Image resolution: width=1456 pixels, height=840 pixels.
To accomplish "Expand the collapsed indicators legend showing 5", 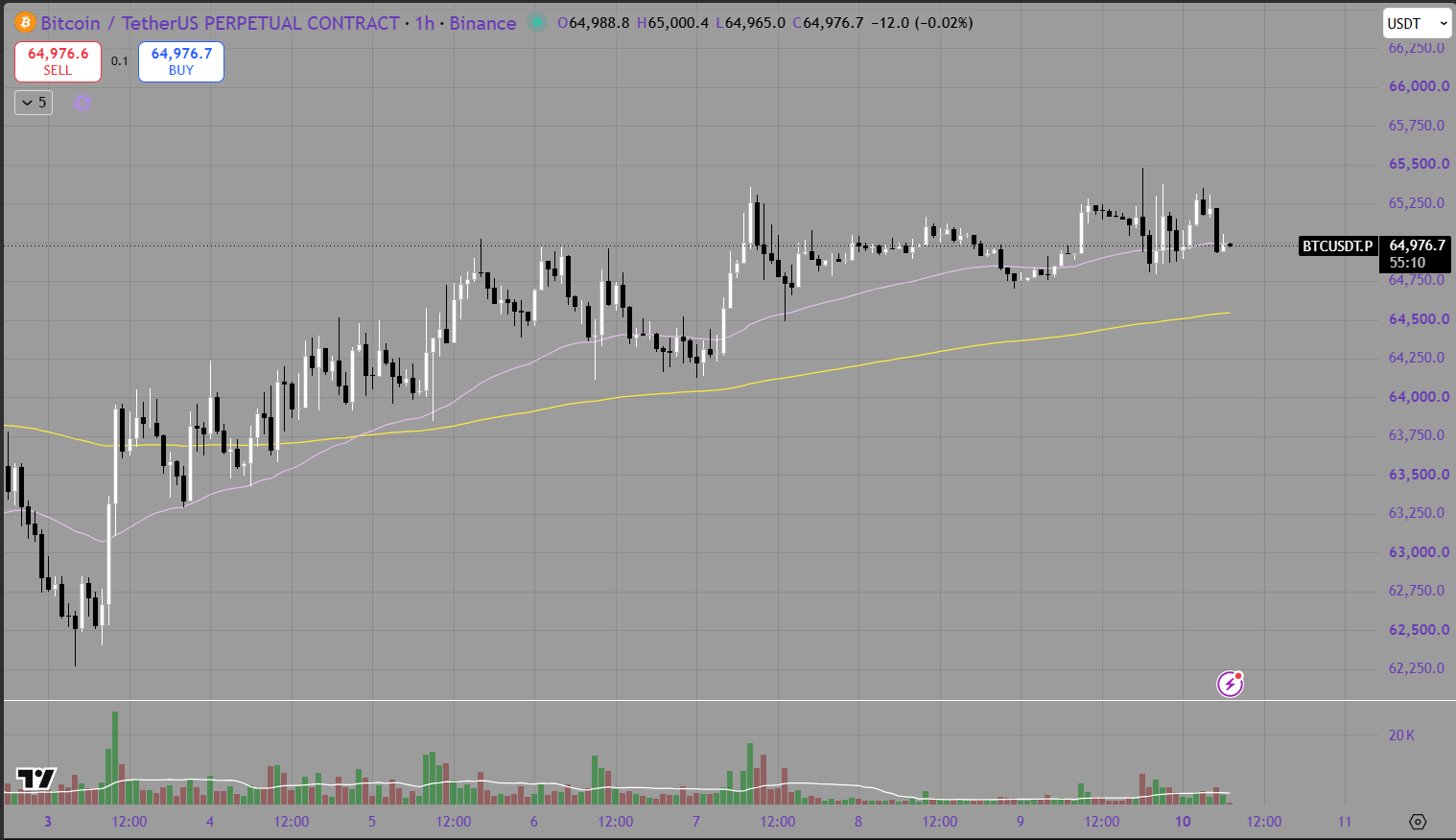I will coord(34,103).
